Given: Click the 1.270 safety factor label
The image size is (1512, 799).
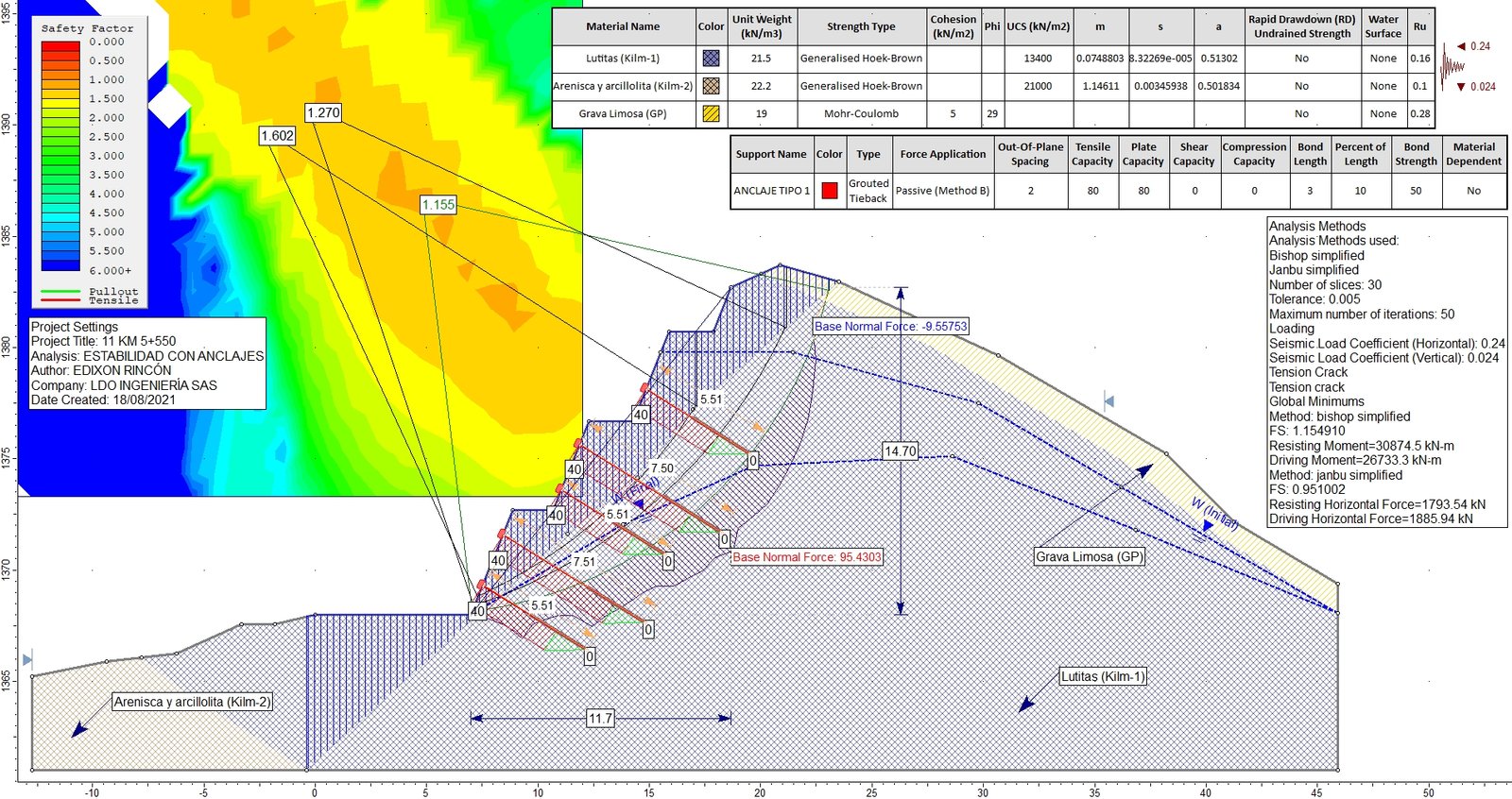Looking at the screenshot, I should click(x=323, y=112).
